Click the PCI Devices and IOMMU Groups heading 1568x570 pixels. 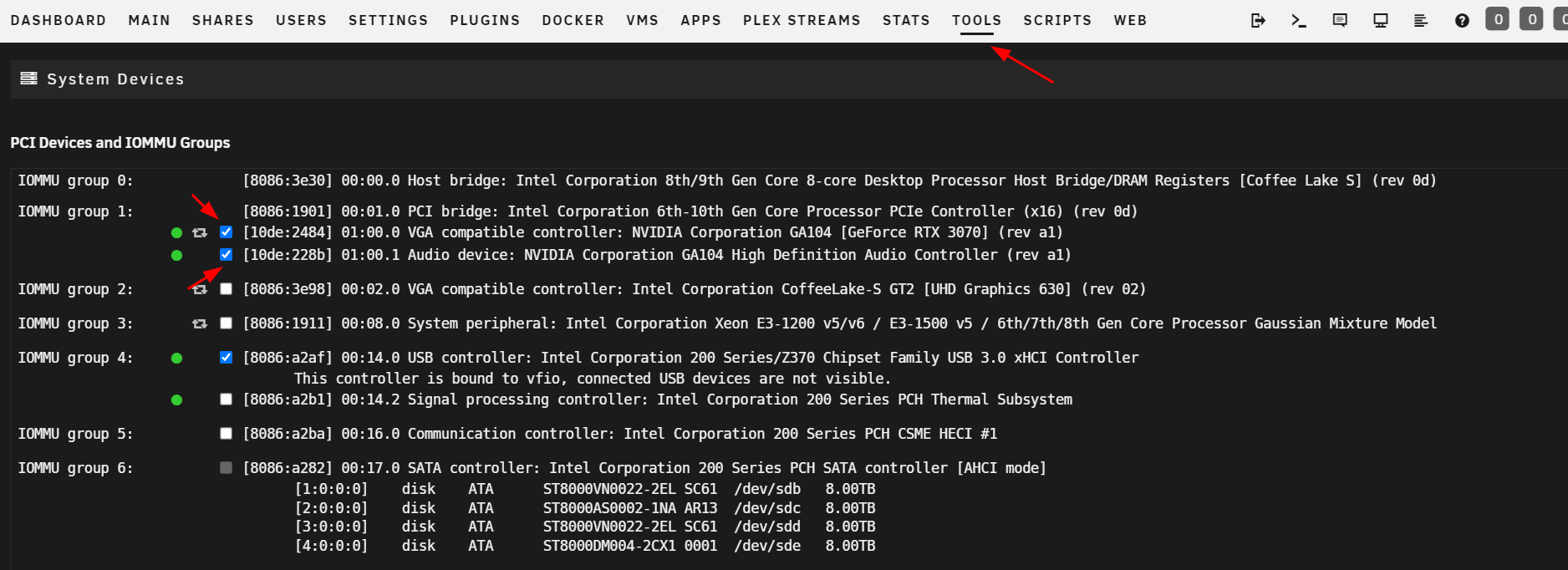click(120, 143)
